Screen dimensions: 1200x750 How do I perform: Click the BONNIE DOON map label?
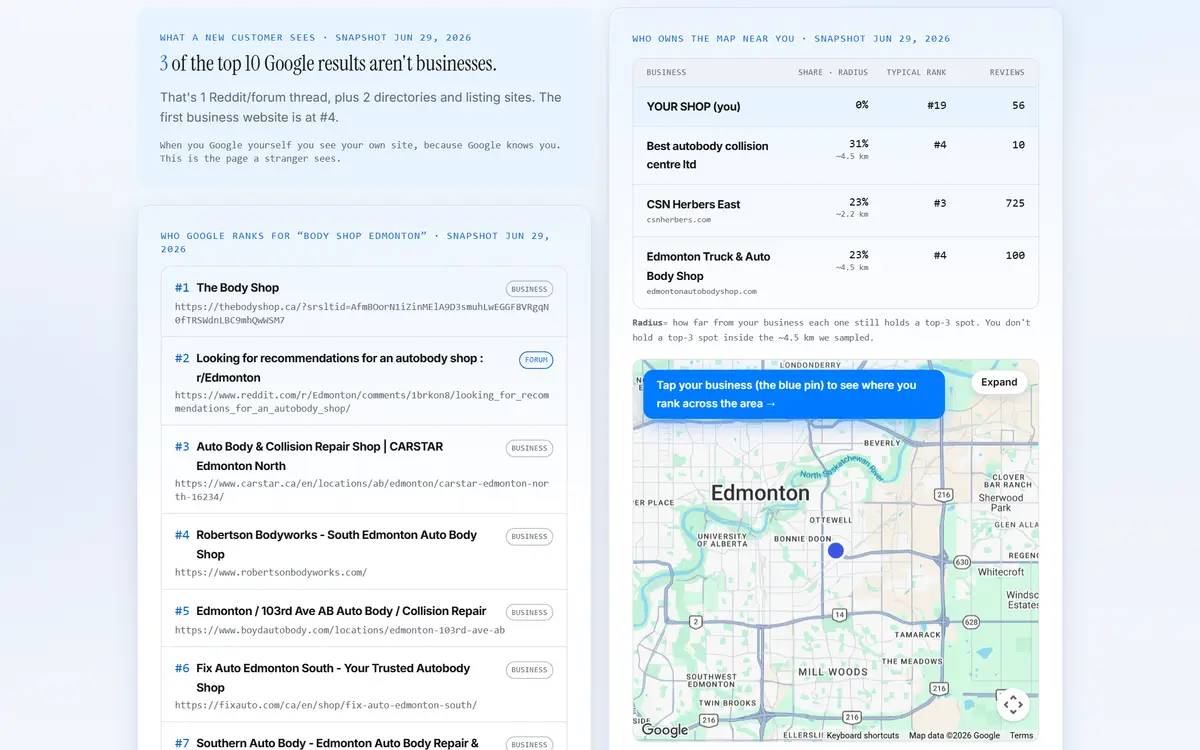[803, 539]
